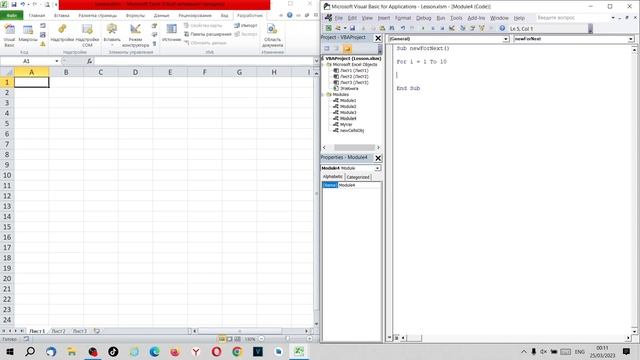Open taskbar search magnifier
Viewport: 640px width, 360px height.
pyautogui.click(x=30, y=351)
